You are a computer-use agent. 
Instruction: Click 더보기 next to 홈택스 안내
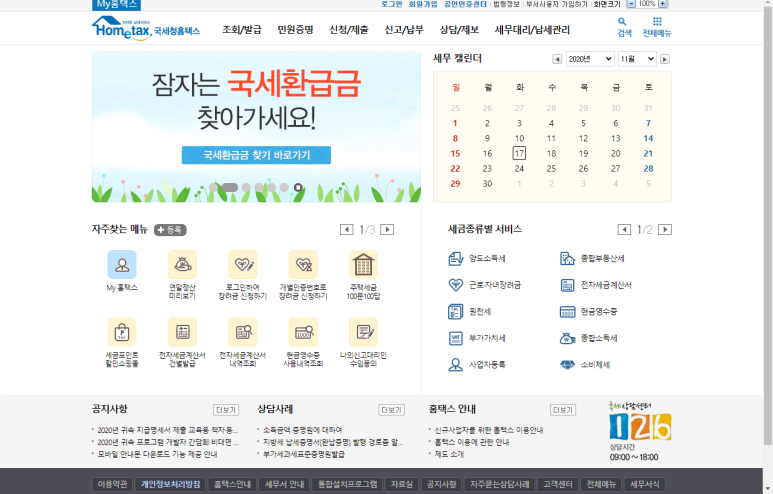tap(563, 410)
